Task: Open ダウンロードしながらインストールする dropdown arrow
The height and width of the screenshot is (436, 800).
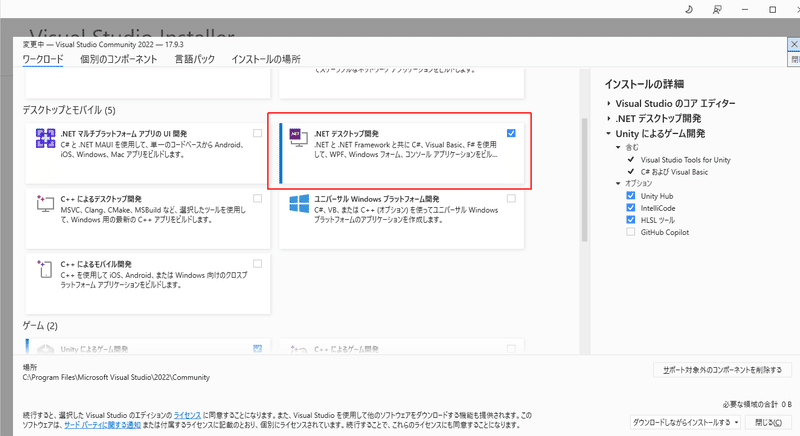Action: point(736,422)
